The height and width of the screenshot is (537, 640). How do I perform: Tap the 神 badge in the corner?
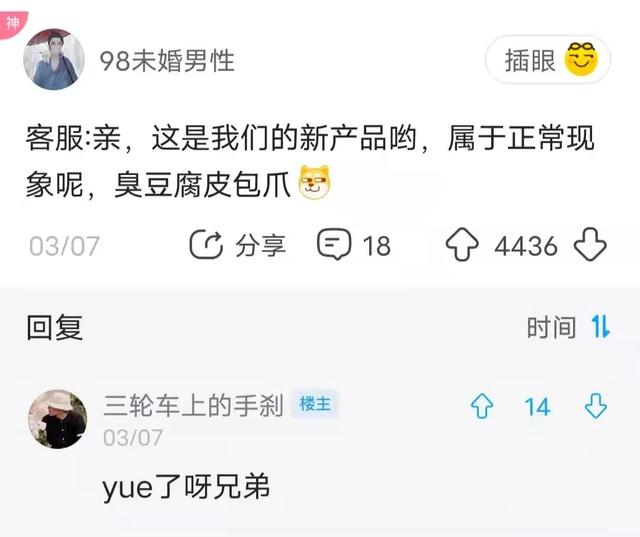pos(13,24)
